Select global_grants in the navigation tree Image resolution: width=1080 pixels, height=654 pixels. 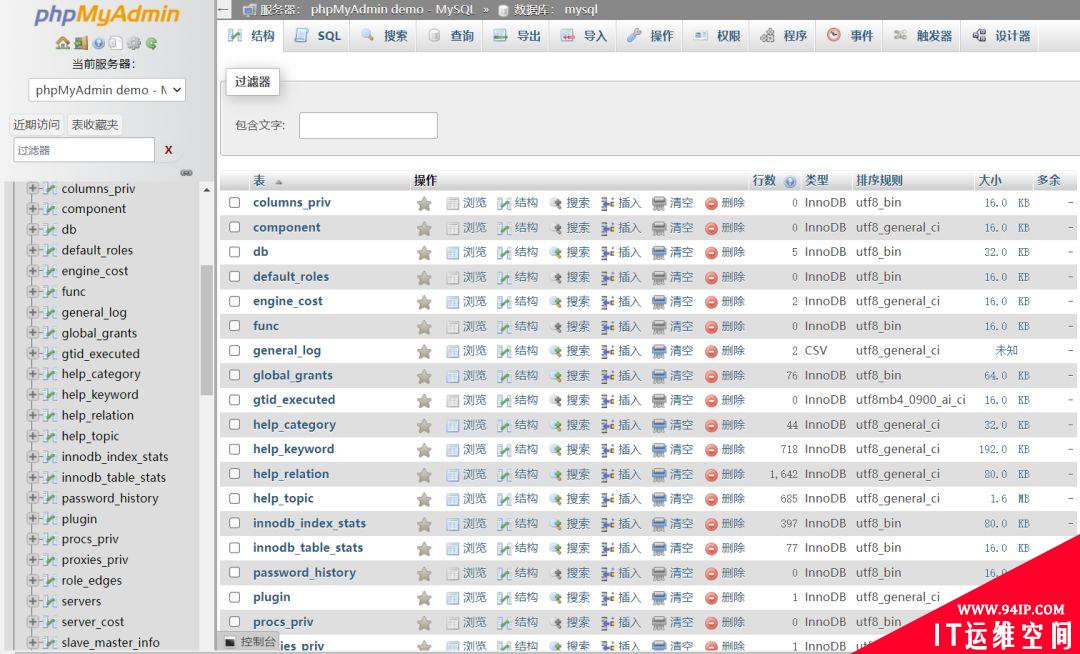pos(99,334)
